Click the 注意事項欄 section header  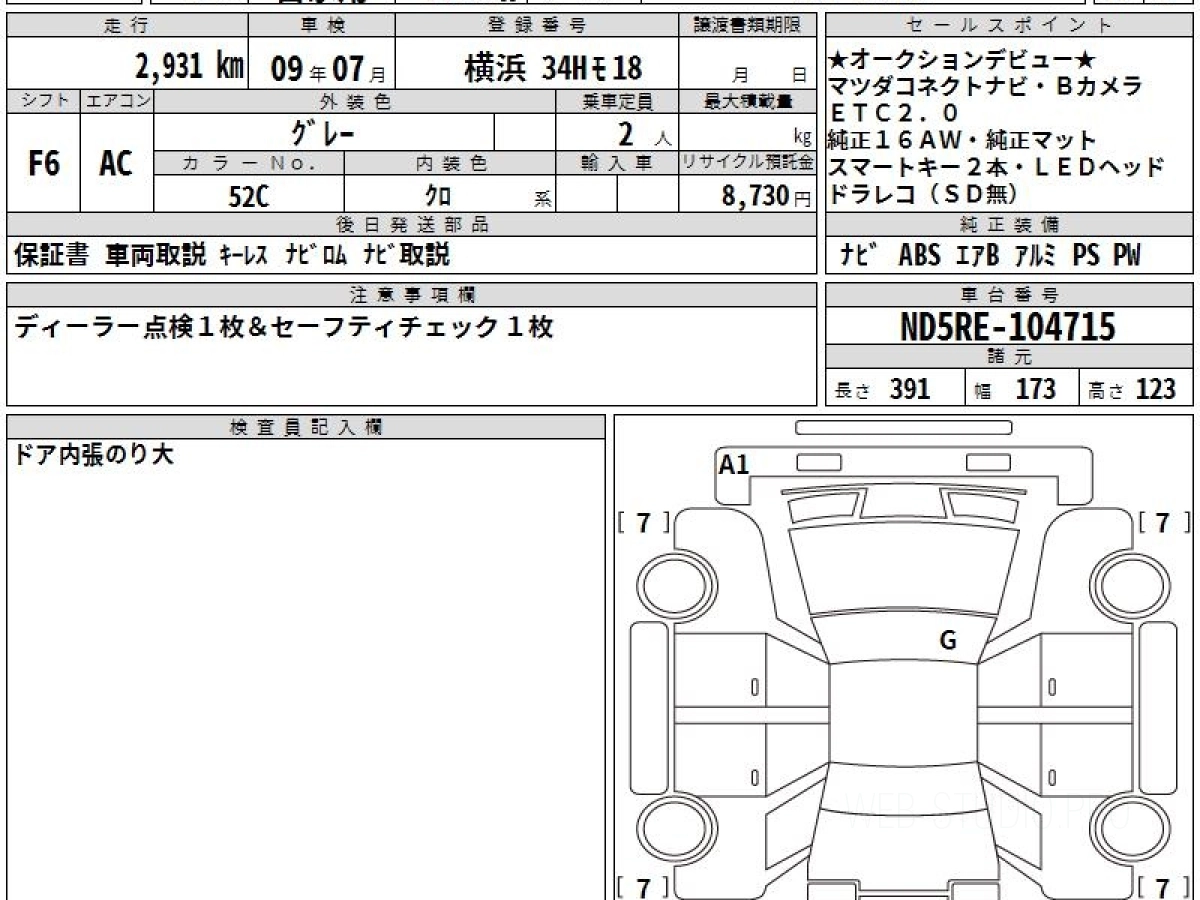(412, 294)
